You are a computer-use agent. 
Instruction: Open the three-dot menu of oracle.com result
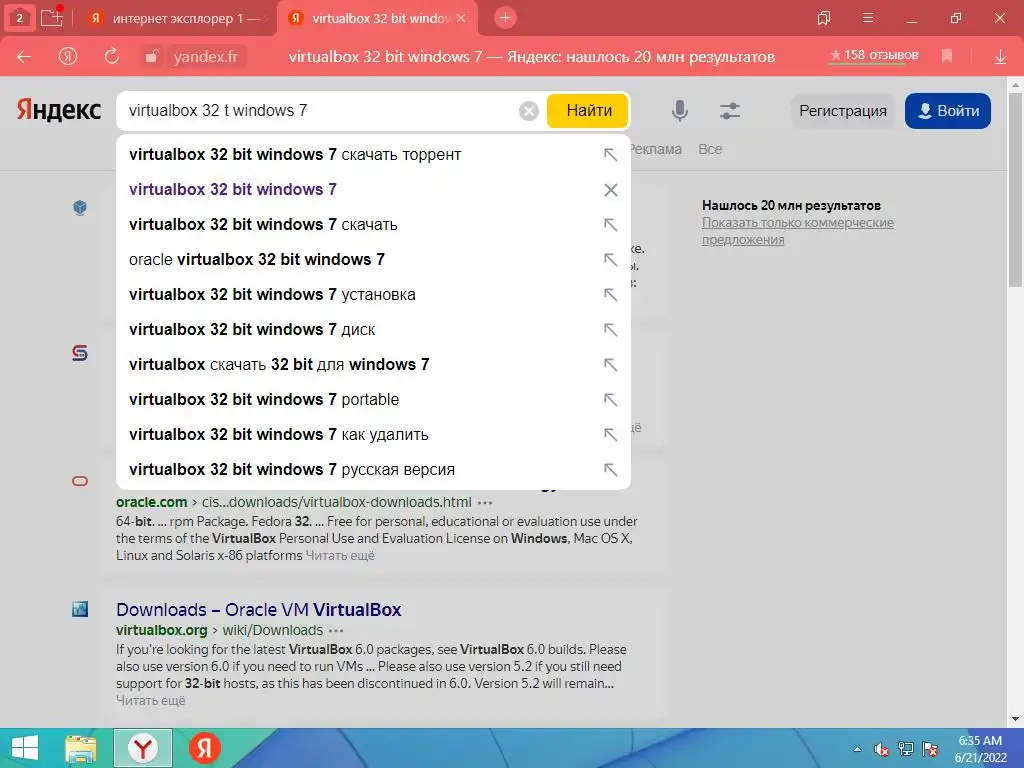pyautogui.click(x=485, y=503)
